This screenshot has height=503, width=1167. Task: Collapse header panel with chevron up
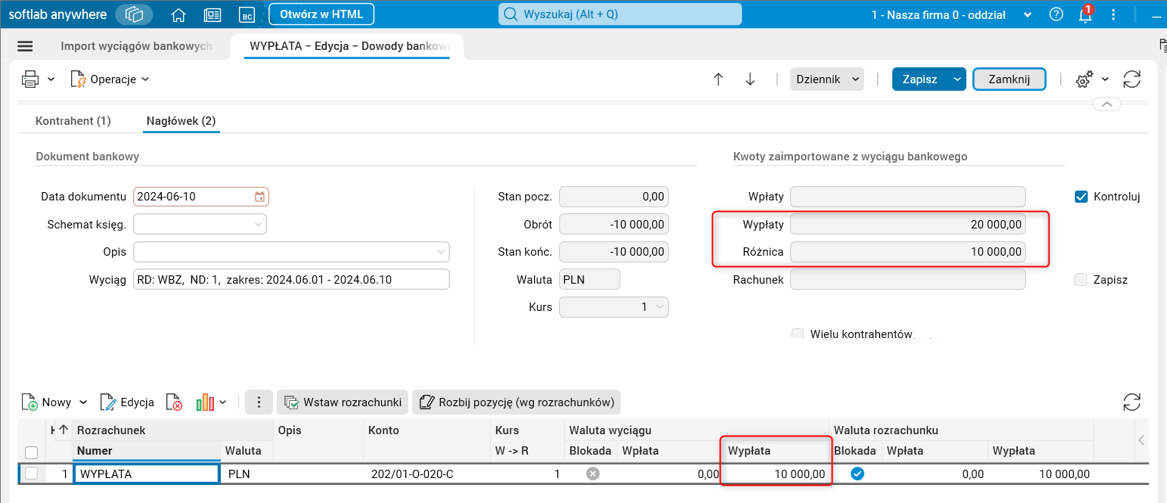click(x=1107, y=105)
